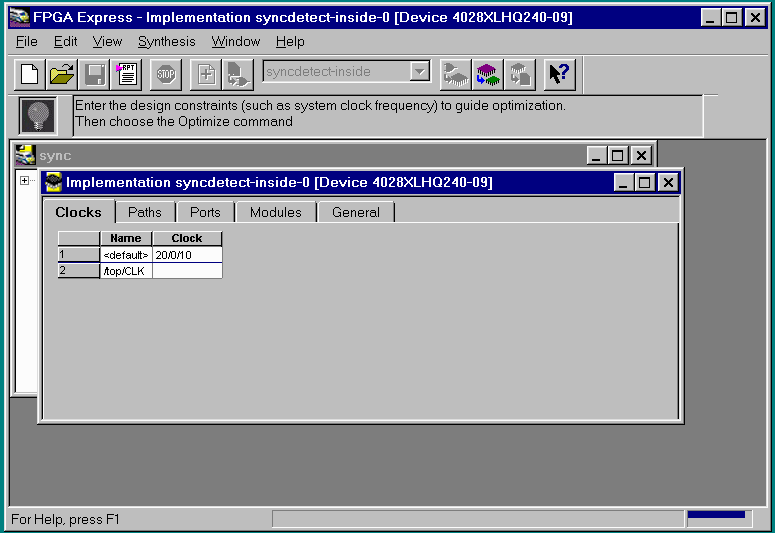The width and height of the screenshot is (775, 533).
Task: Open the General tab
Action: (x=356, y=212)
